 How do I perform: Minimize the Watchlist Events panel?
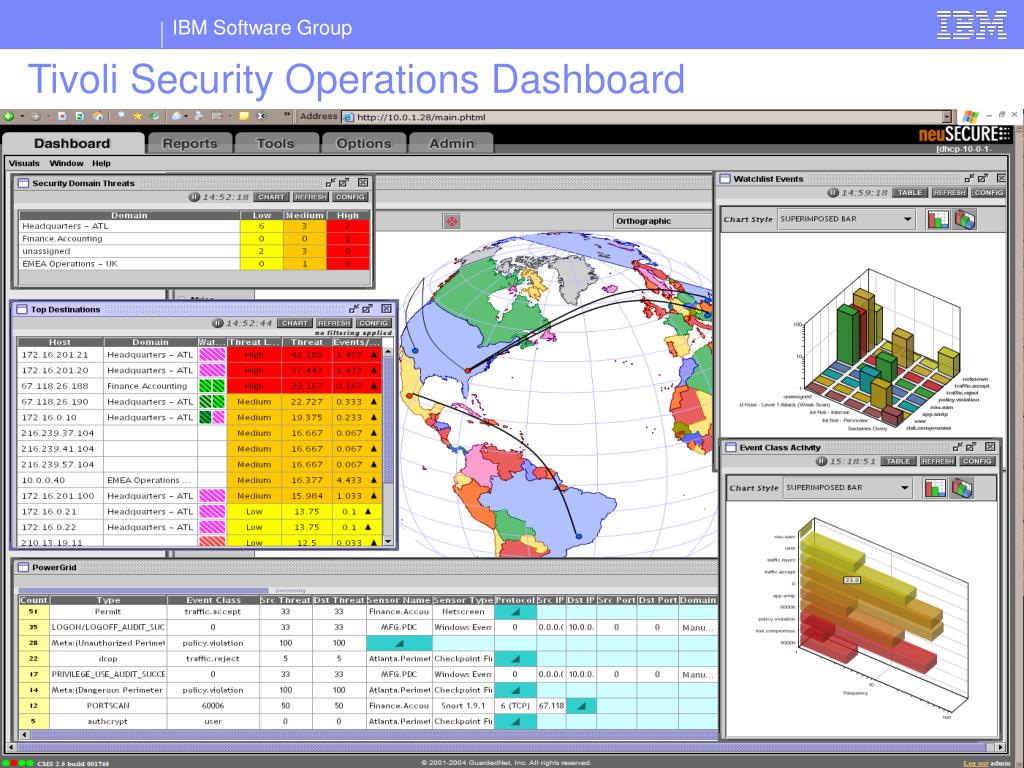pyautogui.click(x=969, y=178)
